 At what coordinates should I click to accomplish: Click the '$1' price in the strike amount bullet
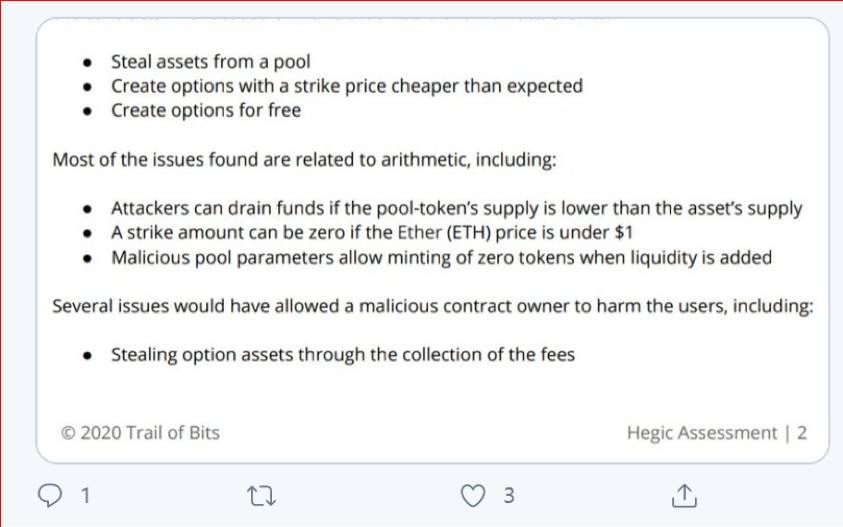pos(624,232)
